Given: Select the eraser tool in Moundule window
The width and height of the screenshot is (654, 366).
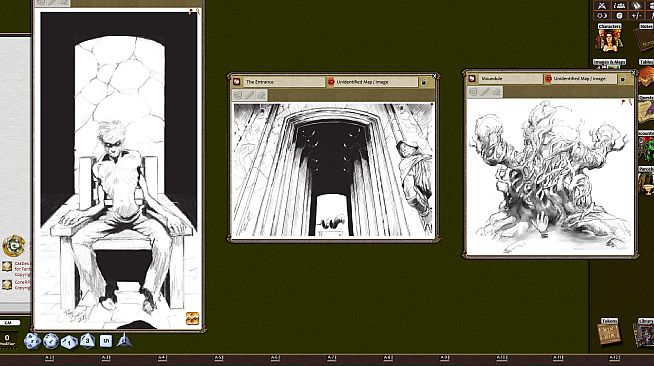Looking at the screenshot, I should (x=496, y=92).
